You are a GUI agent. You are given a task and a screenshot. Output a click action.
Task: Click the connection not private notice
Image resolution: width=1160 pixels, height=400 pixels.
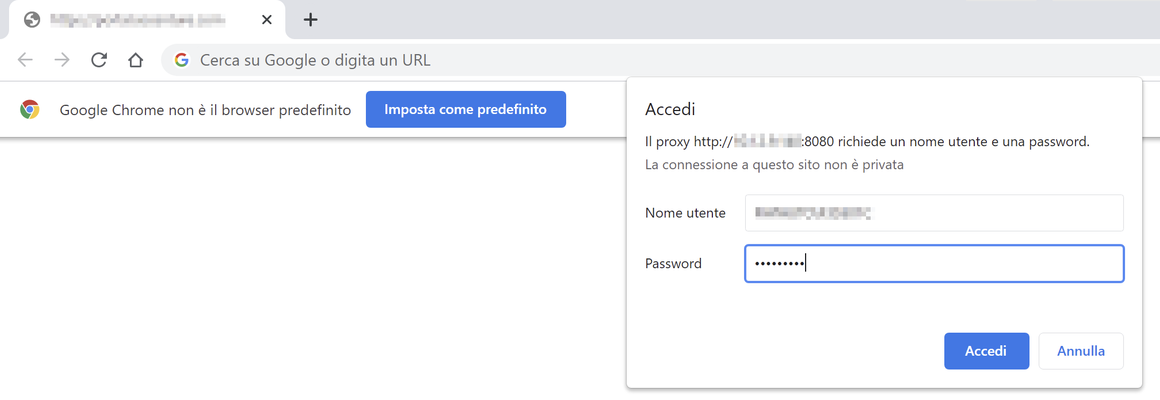[775, 164]
